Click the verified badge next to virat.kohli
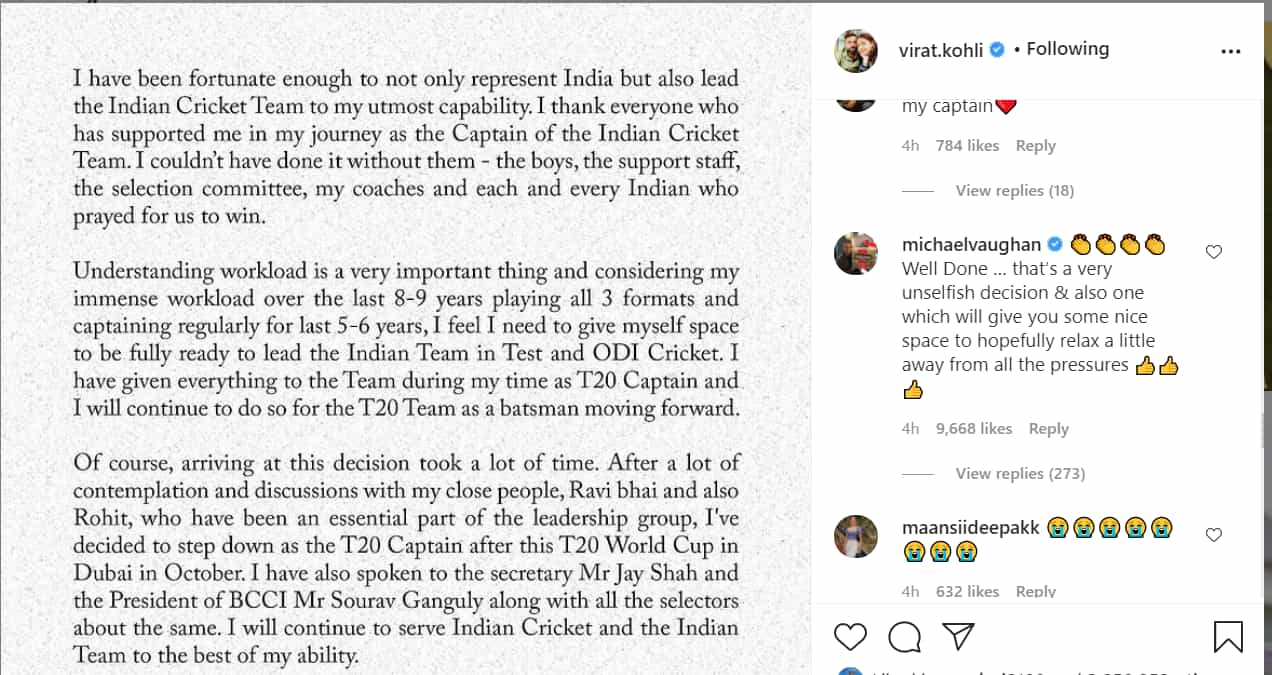 (996, 47)
